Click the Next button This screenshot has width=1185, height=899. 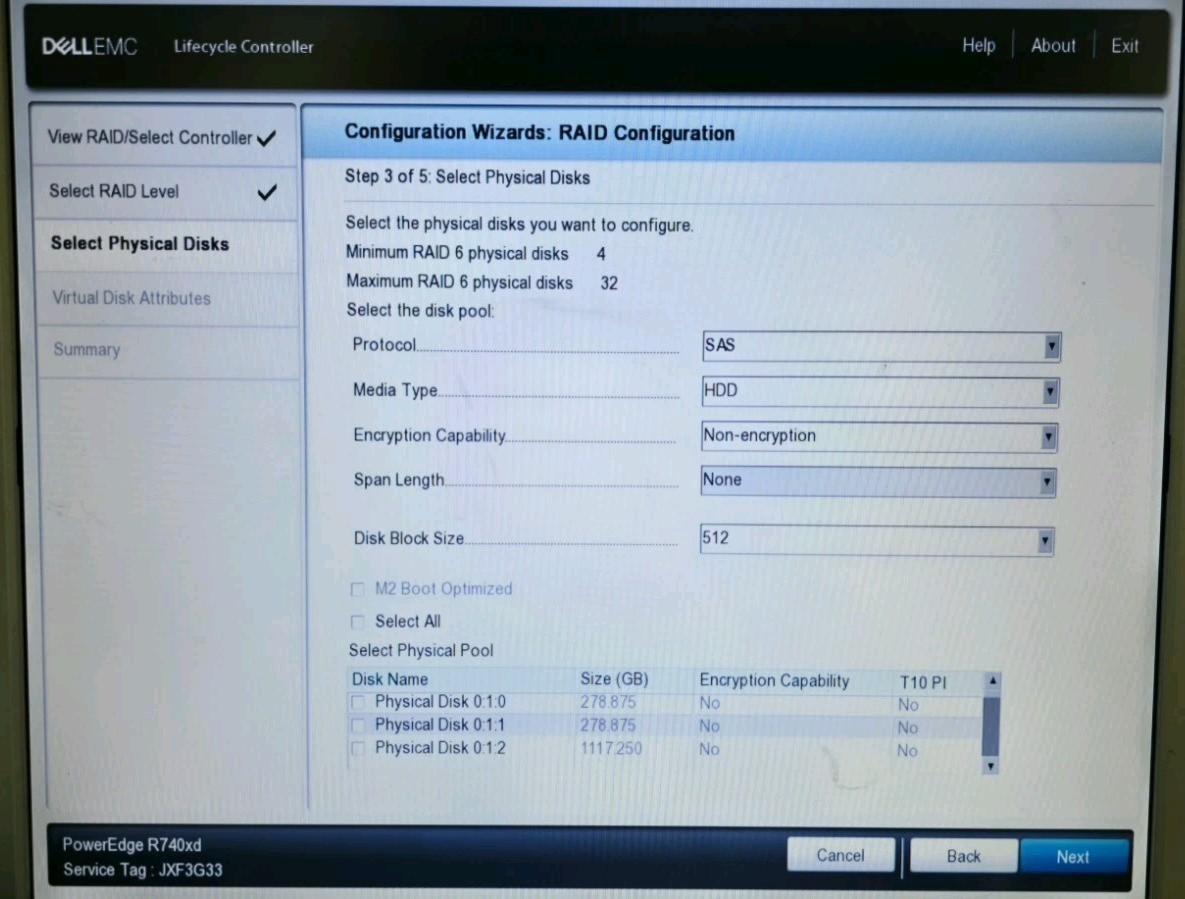(x=1072, y=857)
